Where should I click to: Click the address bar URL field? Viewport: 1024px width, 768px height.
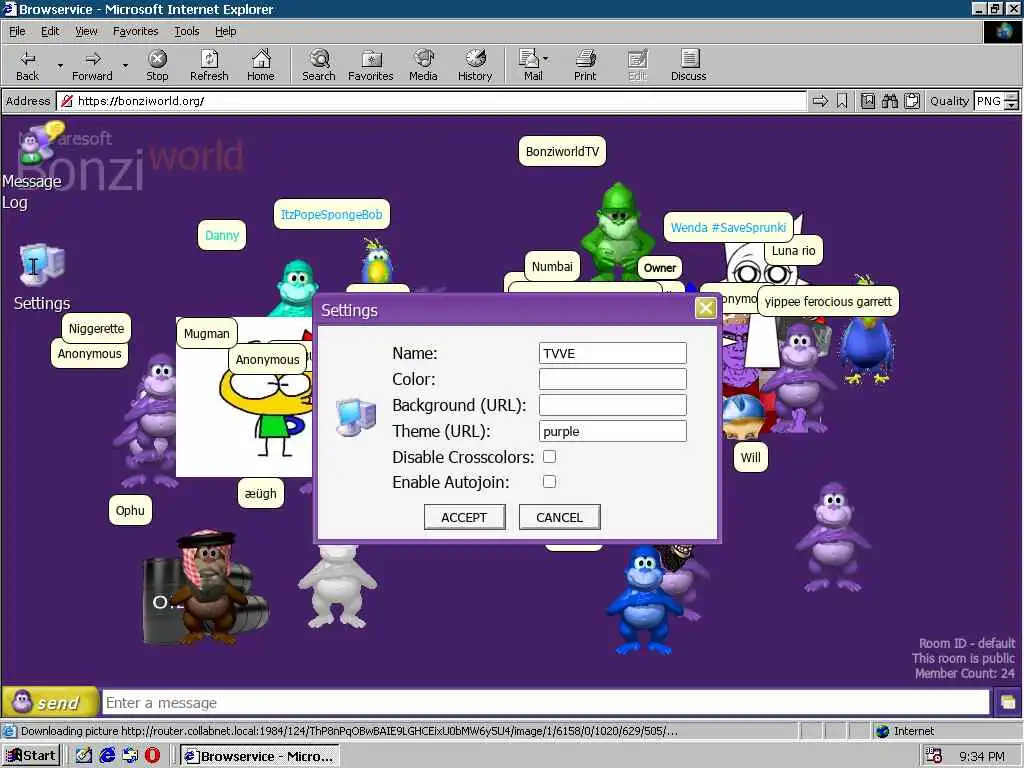click(431, 101)
